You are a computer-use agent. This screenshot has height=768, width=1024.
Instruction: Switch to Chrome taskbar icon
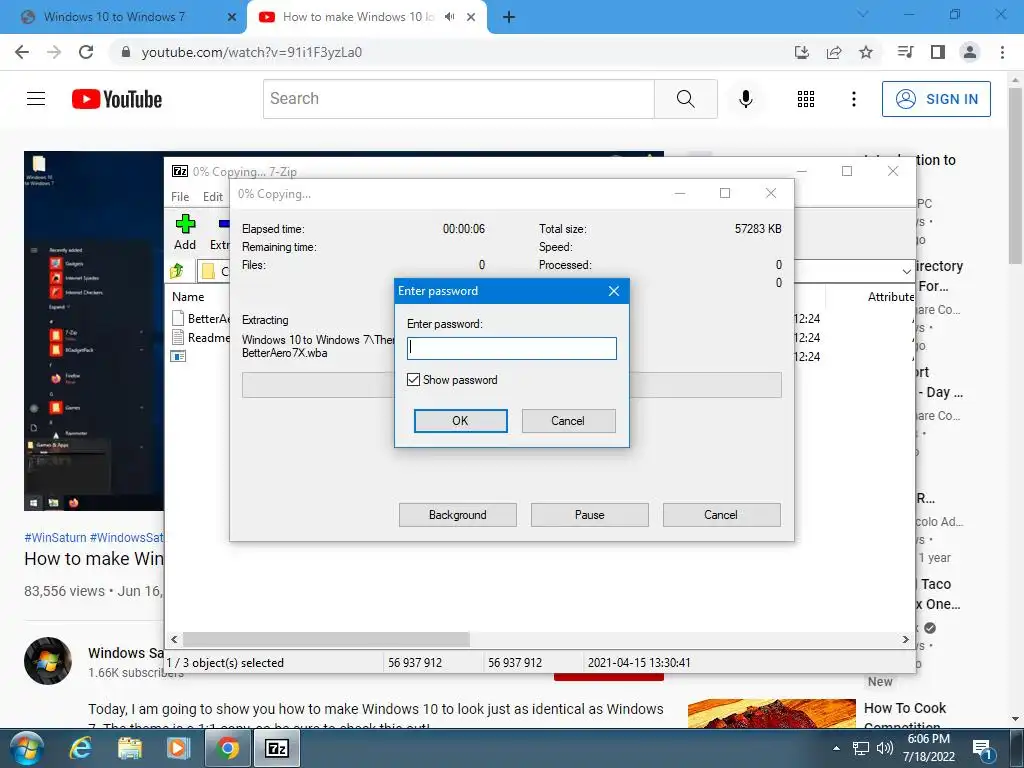click(x=227, y=748)
